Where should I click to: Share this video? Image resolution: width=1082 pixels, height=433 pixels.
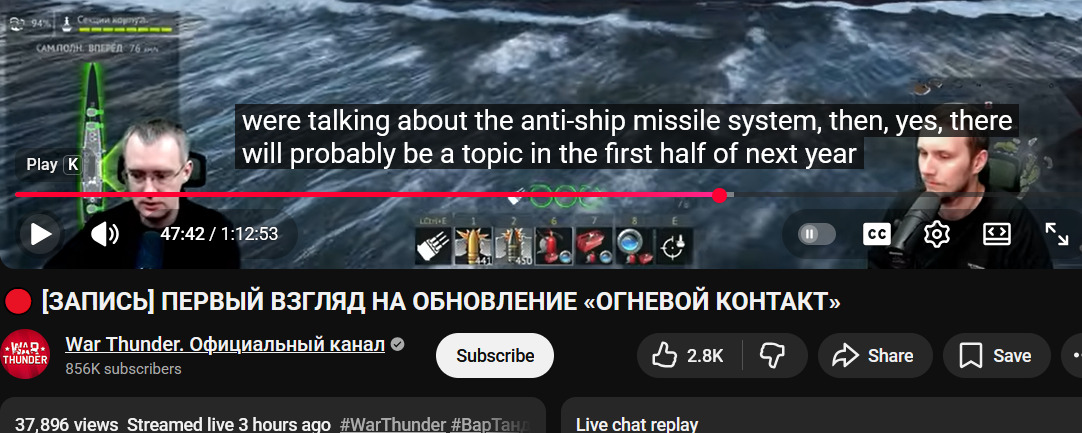[x=875, y=356]
